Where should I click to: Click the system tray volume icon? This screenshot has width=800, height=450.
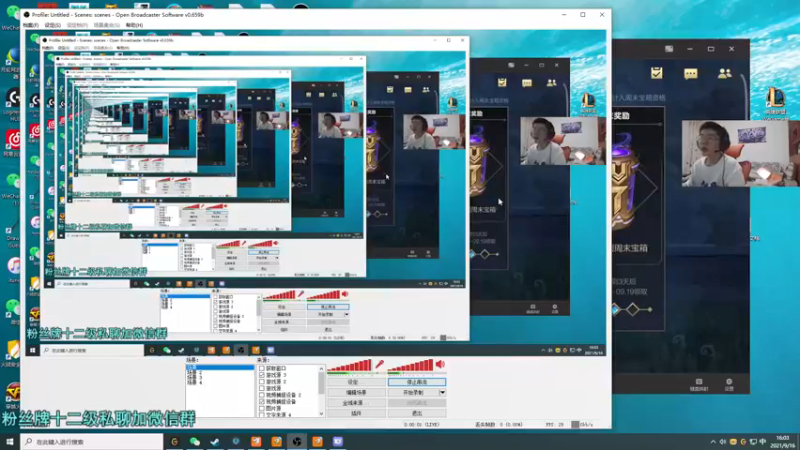[x=722, y=442]
